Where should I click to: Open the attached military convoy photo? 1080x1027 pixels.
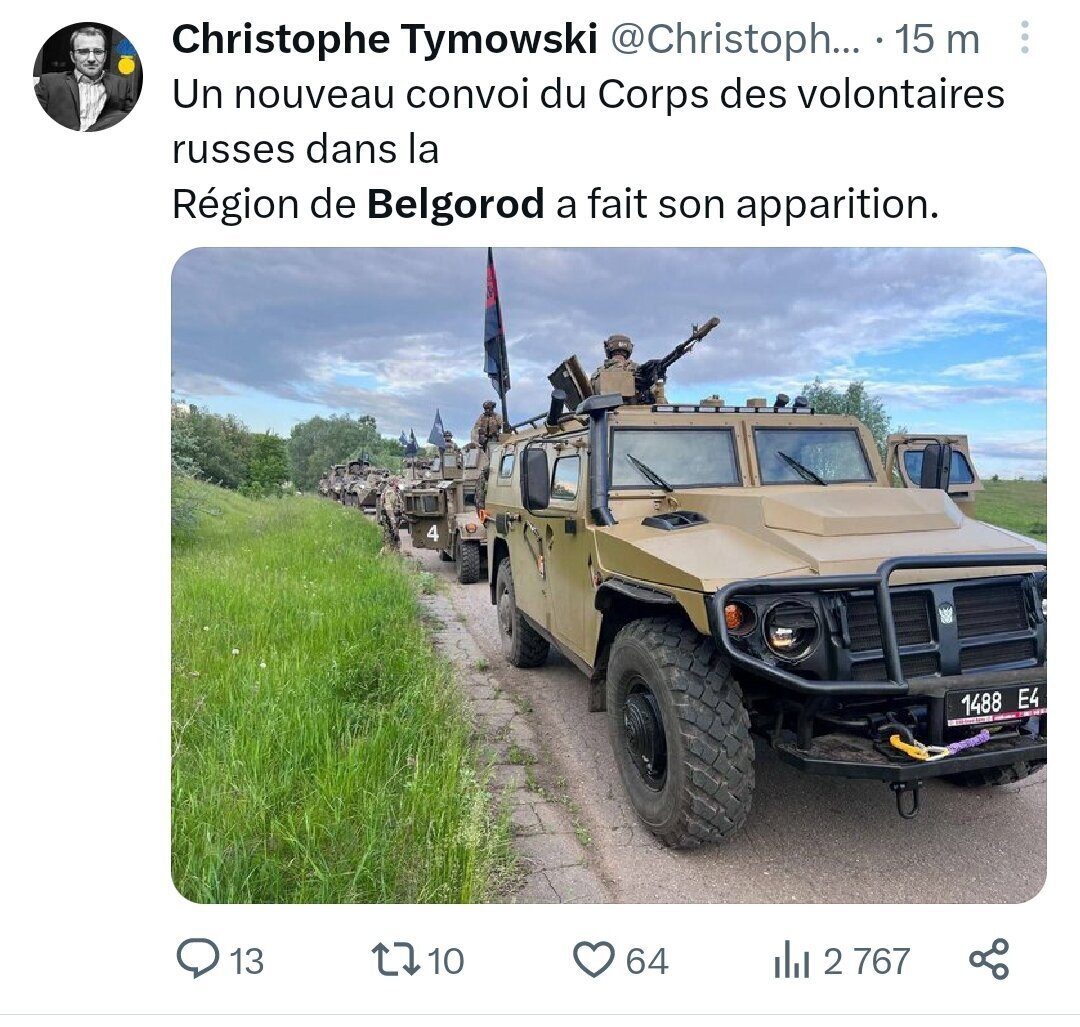click(x=609, y=575)
